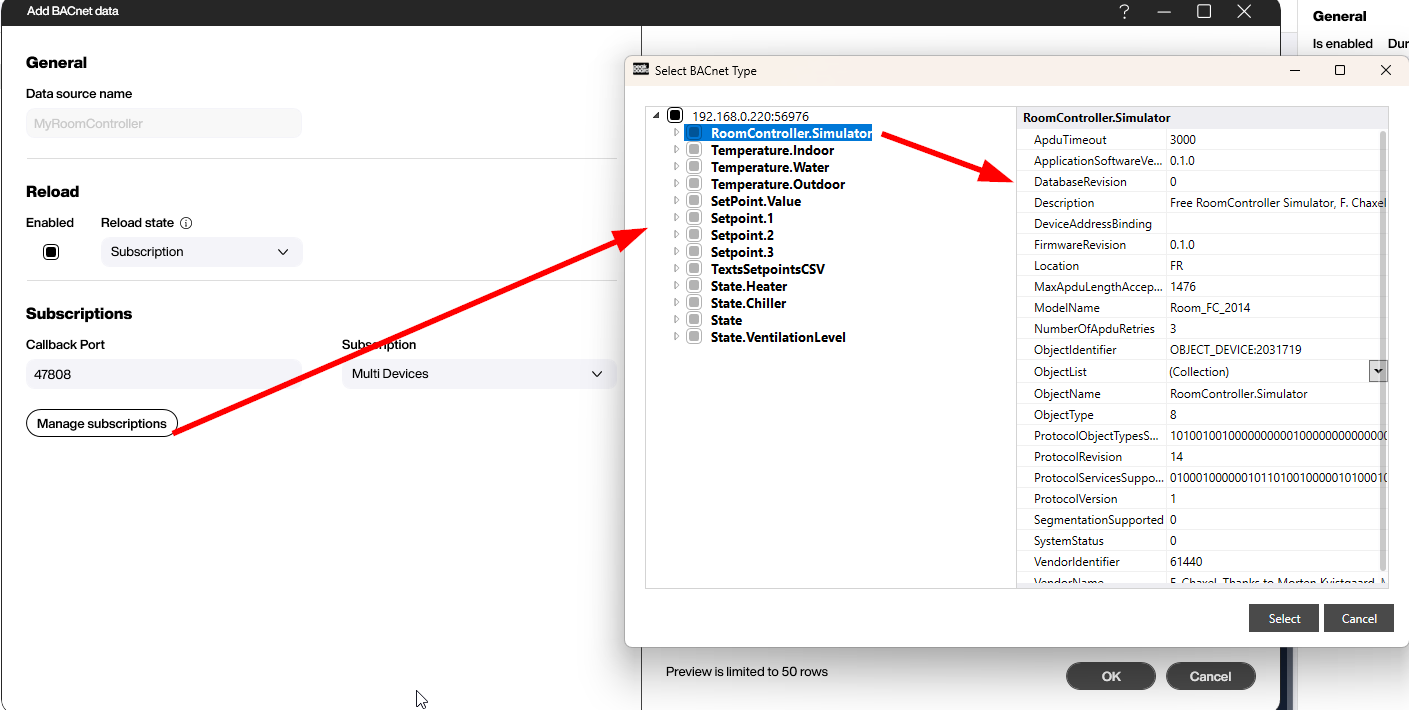The image size is (1409, 710).
Task: Expand the Temperature.Indoor node
Action: tap(675, 150)
